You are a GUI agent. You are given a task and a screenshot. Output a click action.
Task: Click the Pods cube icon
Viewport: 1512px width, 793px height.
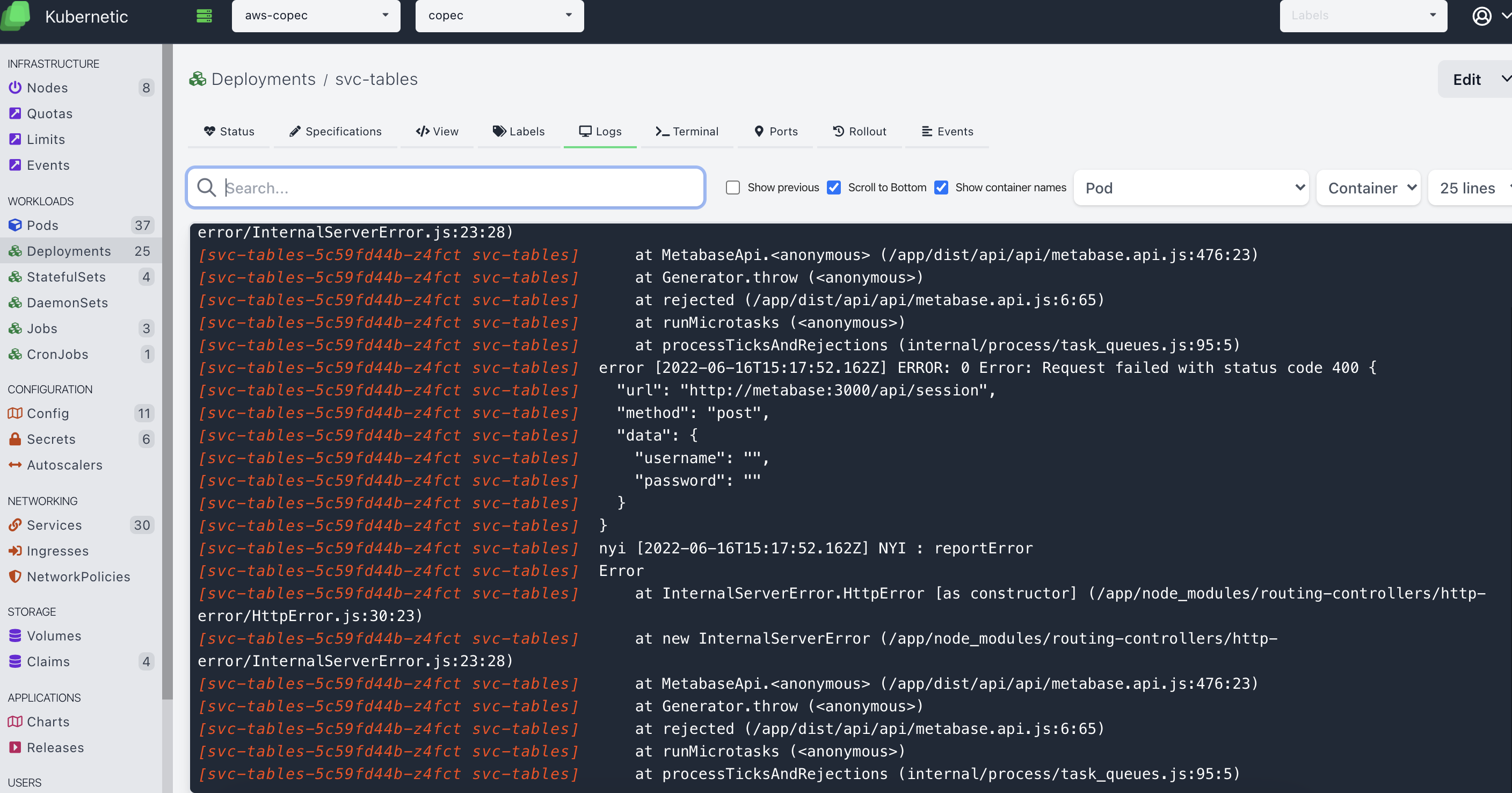coord(15,225)
